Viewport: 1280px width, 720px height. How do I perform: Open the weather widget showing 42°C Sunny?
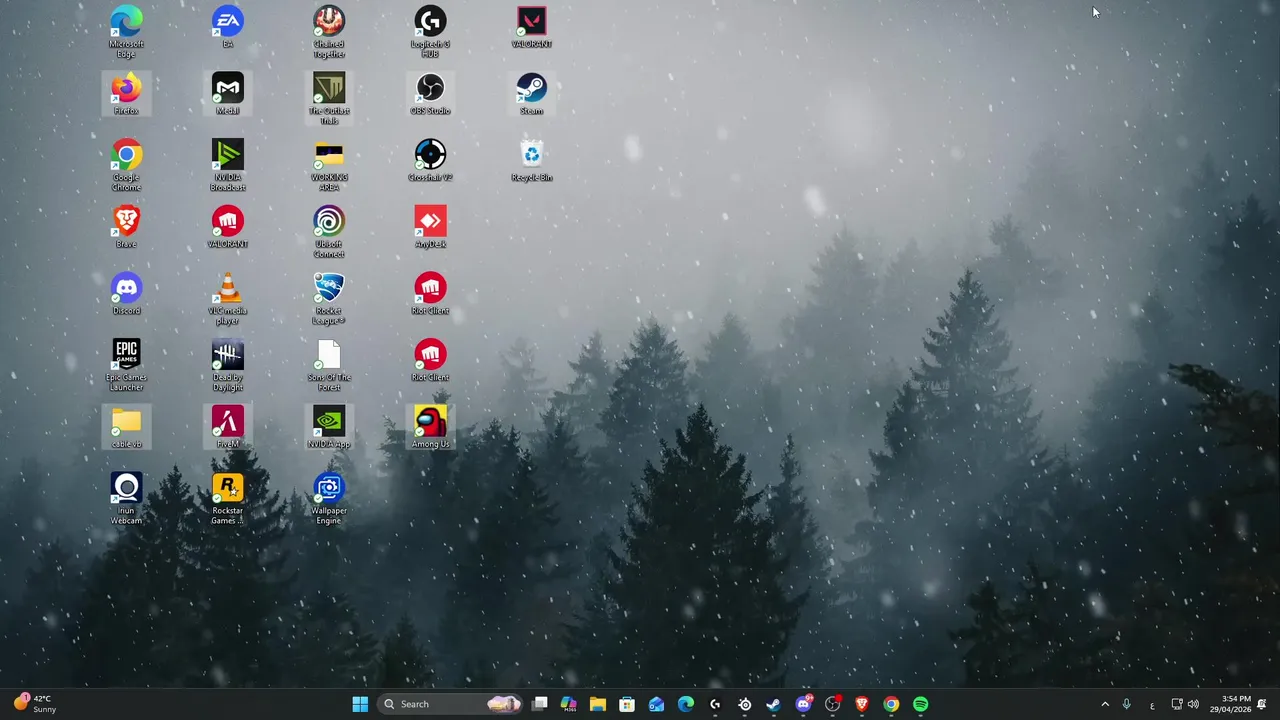point(35,704)
